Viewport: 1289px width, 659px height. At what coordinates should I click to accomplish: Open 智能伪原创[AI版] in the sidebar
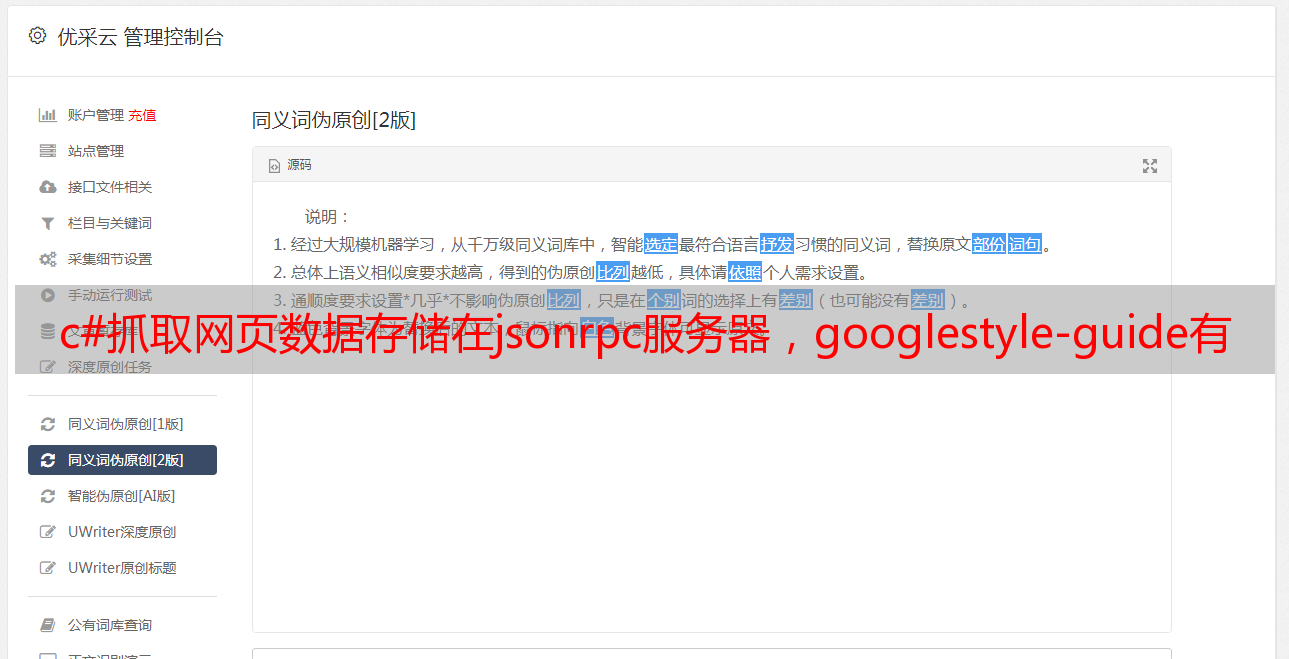click(x=122, y=496)
